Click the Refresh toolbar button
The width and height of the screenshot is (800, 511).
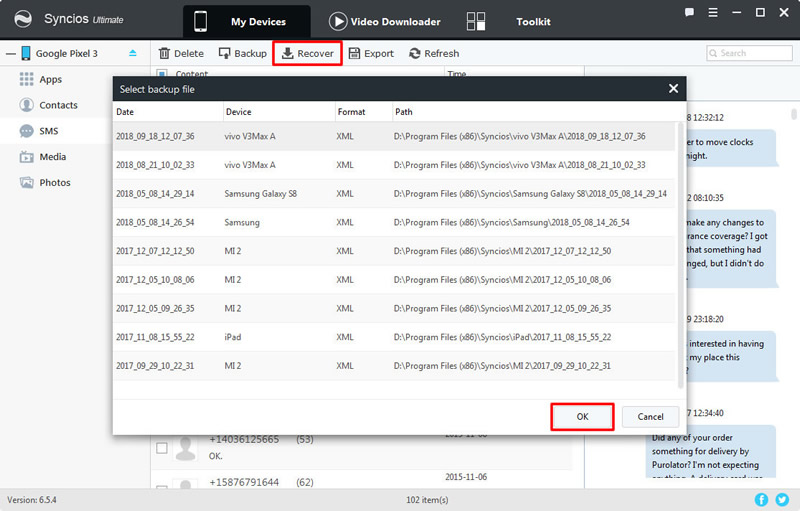click(434, 54)
